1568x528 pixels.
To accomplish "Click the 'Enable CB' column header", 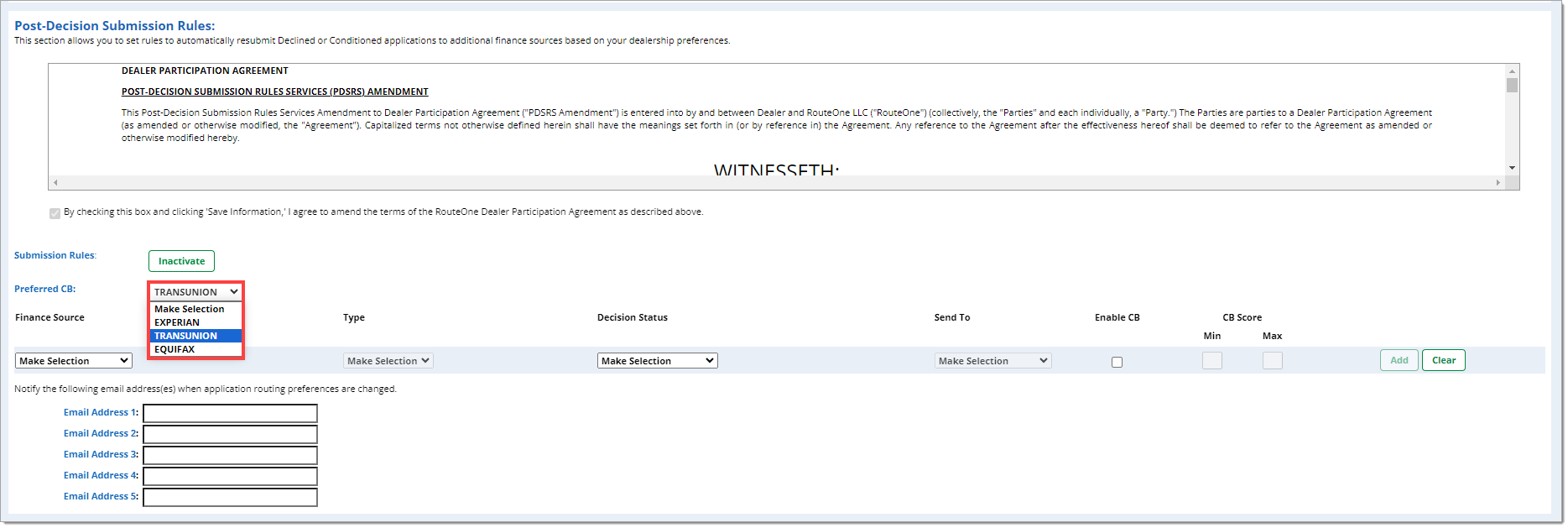I will point(1117,317).
